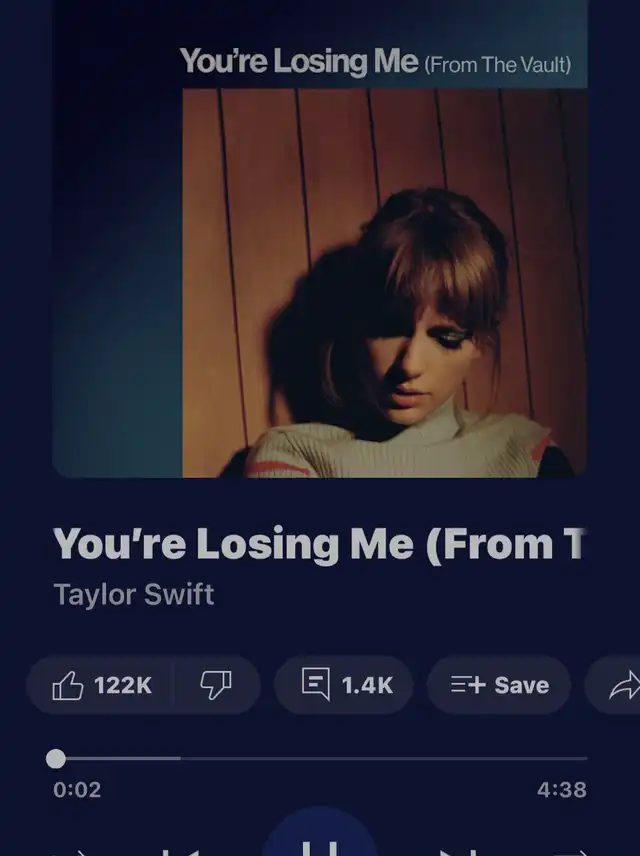Image resolution: width=640 pixels, height=856 pixels.
Task: Open the comments with 1.4K count
Action: click(x=343, y=685)
